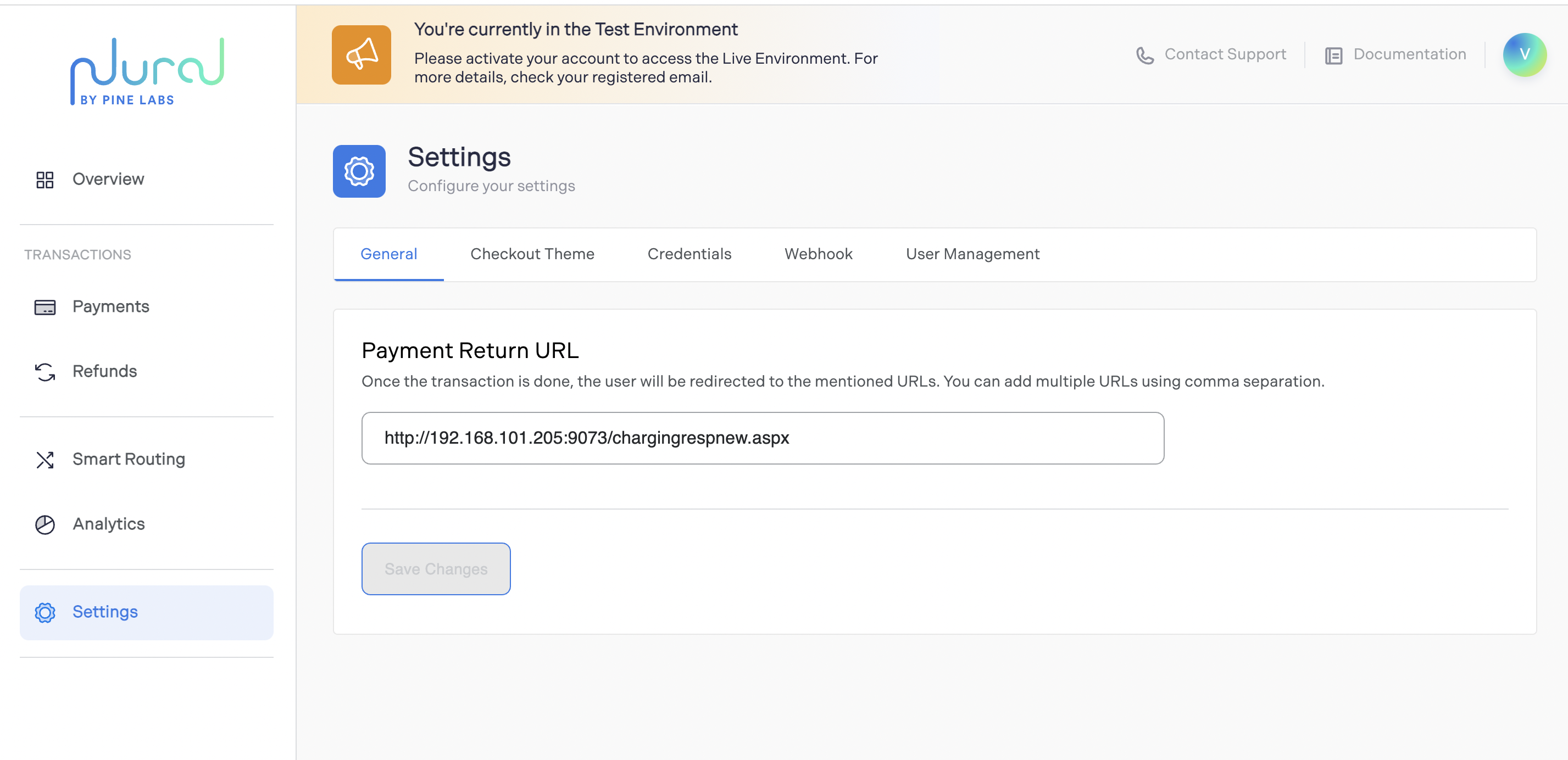1568x760 pixels.
Task: Click the Documentation page icon
Action: pos(1333,55)
